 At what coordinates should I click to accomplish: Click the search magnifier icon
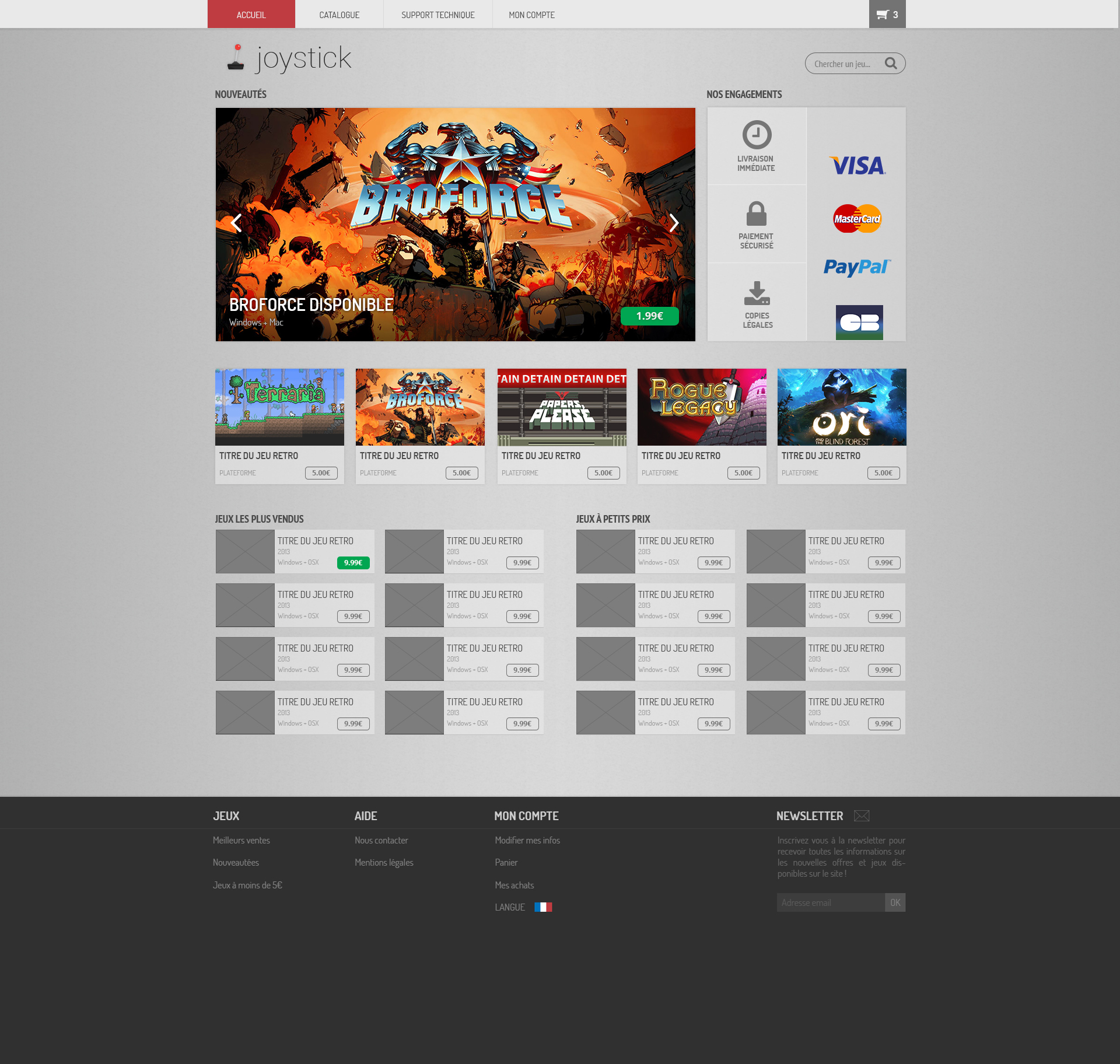[x=891, y=63]
